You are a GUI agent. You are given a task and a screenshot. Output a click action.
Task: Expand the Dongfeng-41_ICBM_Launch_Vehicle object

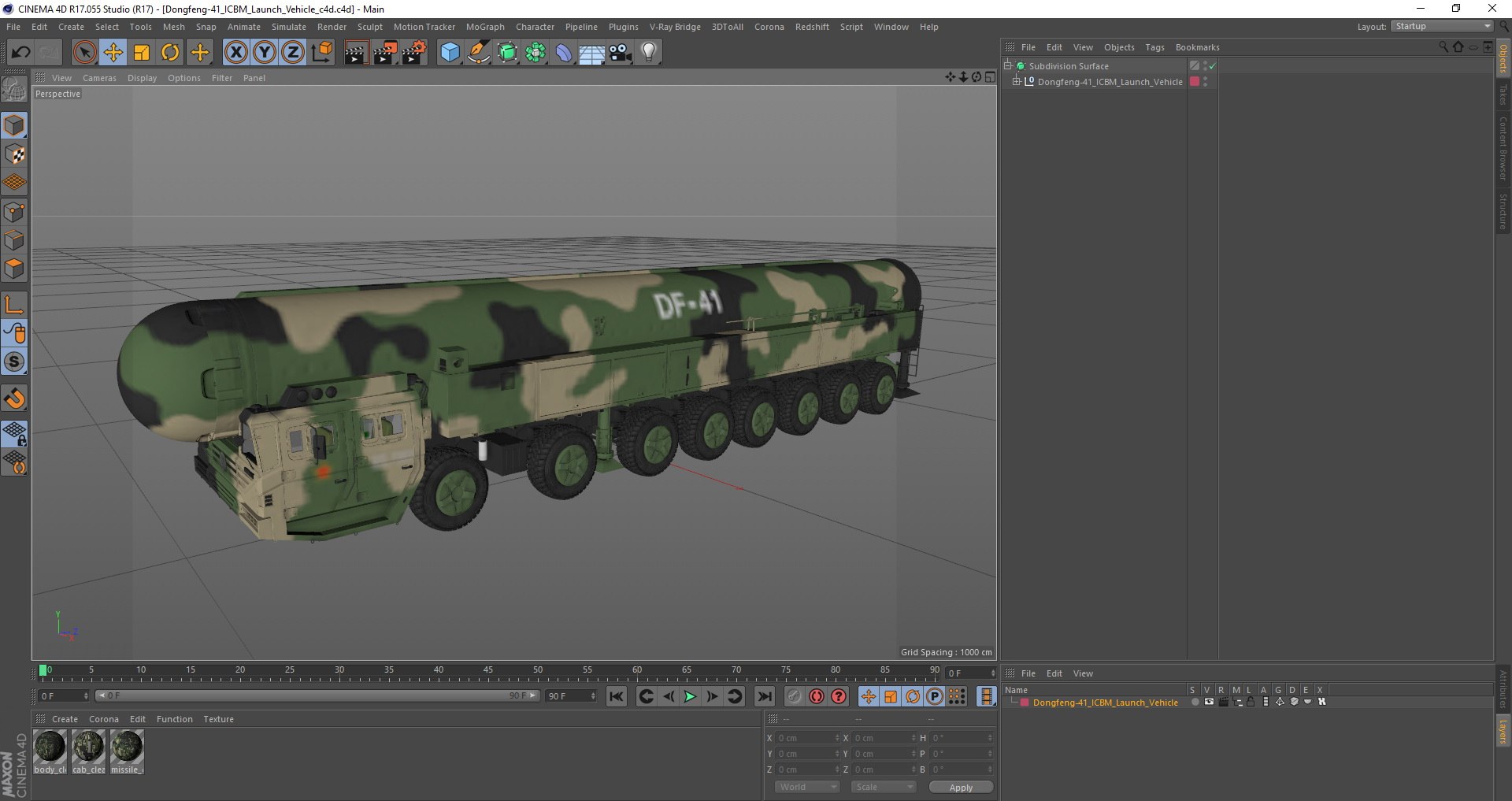1017,81
